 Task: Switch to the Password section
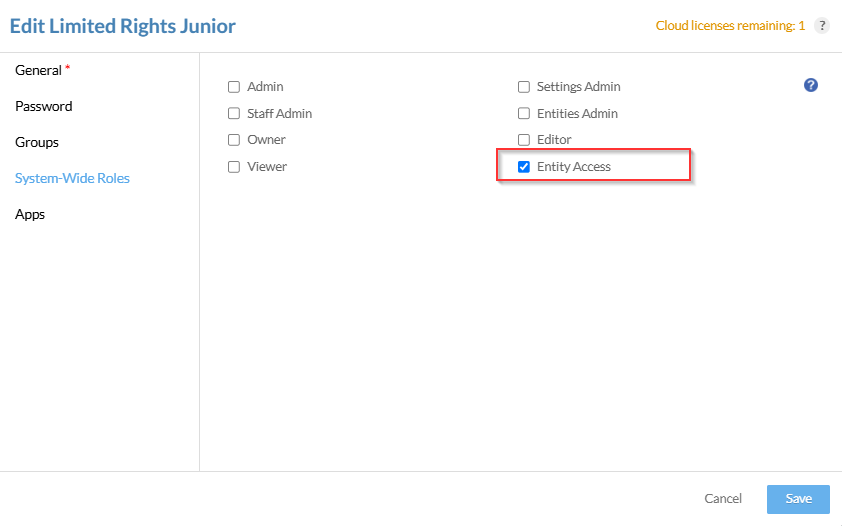44,106
